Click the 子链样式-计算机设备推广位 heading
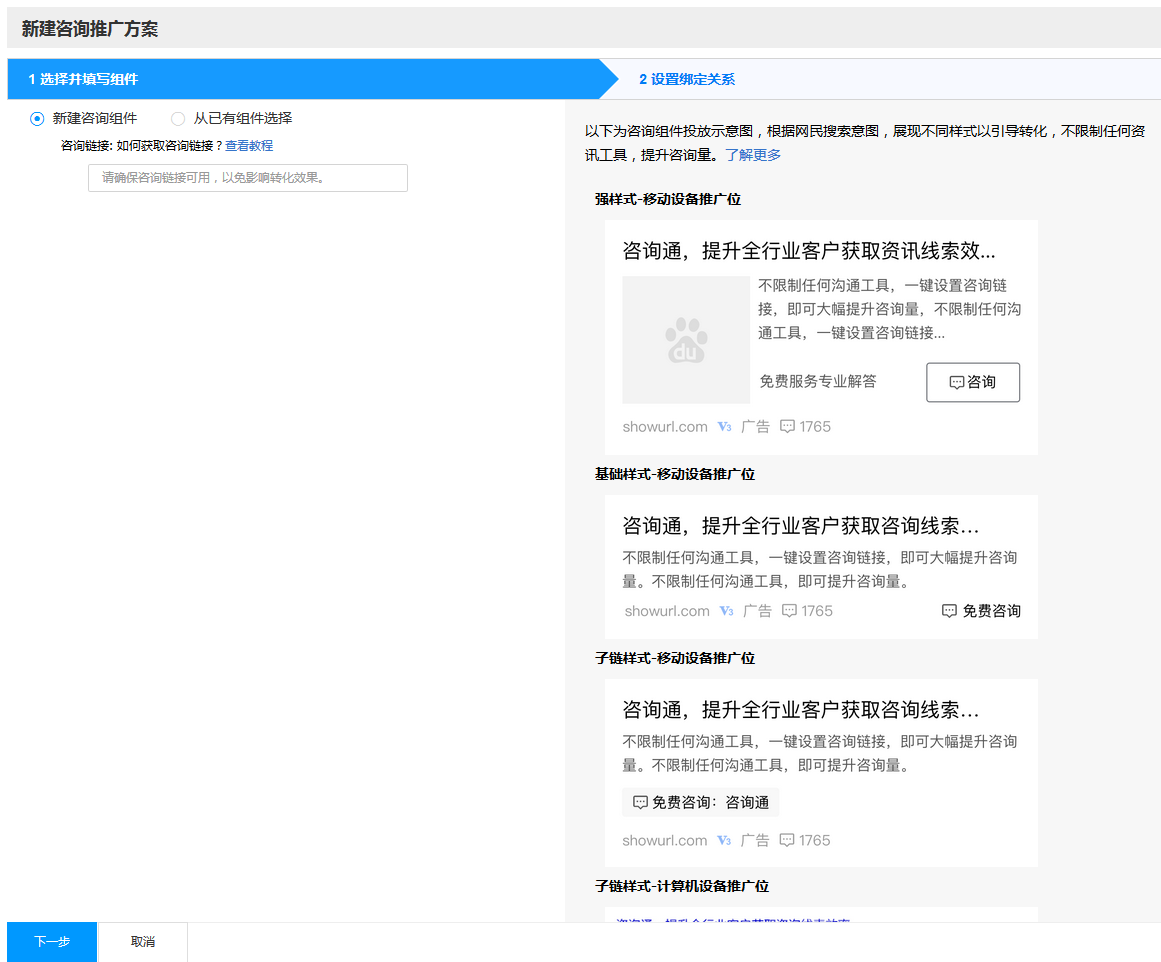 point(681,886)
